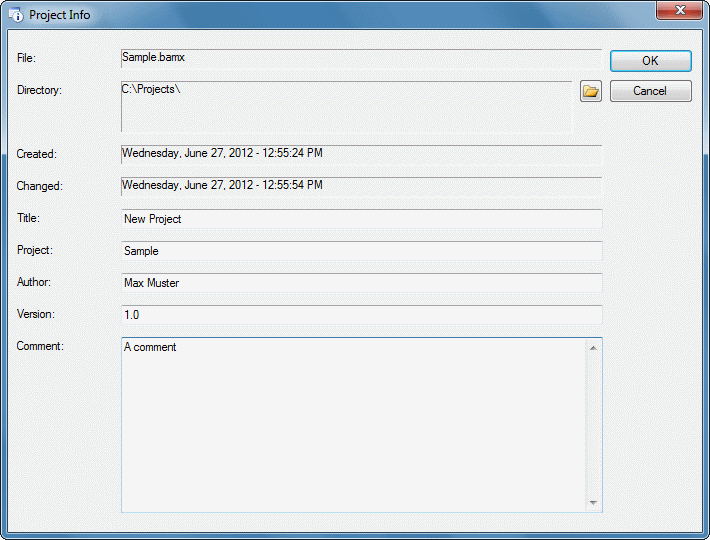Image resolution: width=710 pixels, height=540 pixels.
Task: Click the "Comment:" label
Action: tap(40, 346)
